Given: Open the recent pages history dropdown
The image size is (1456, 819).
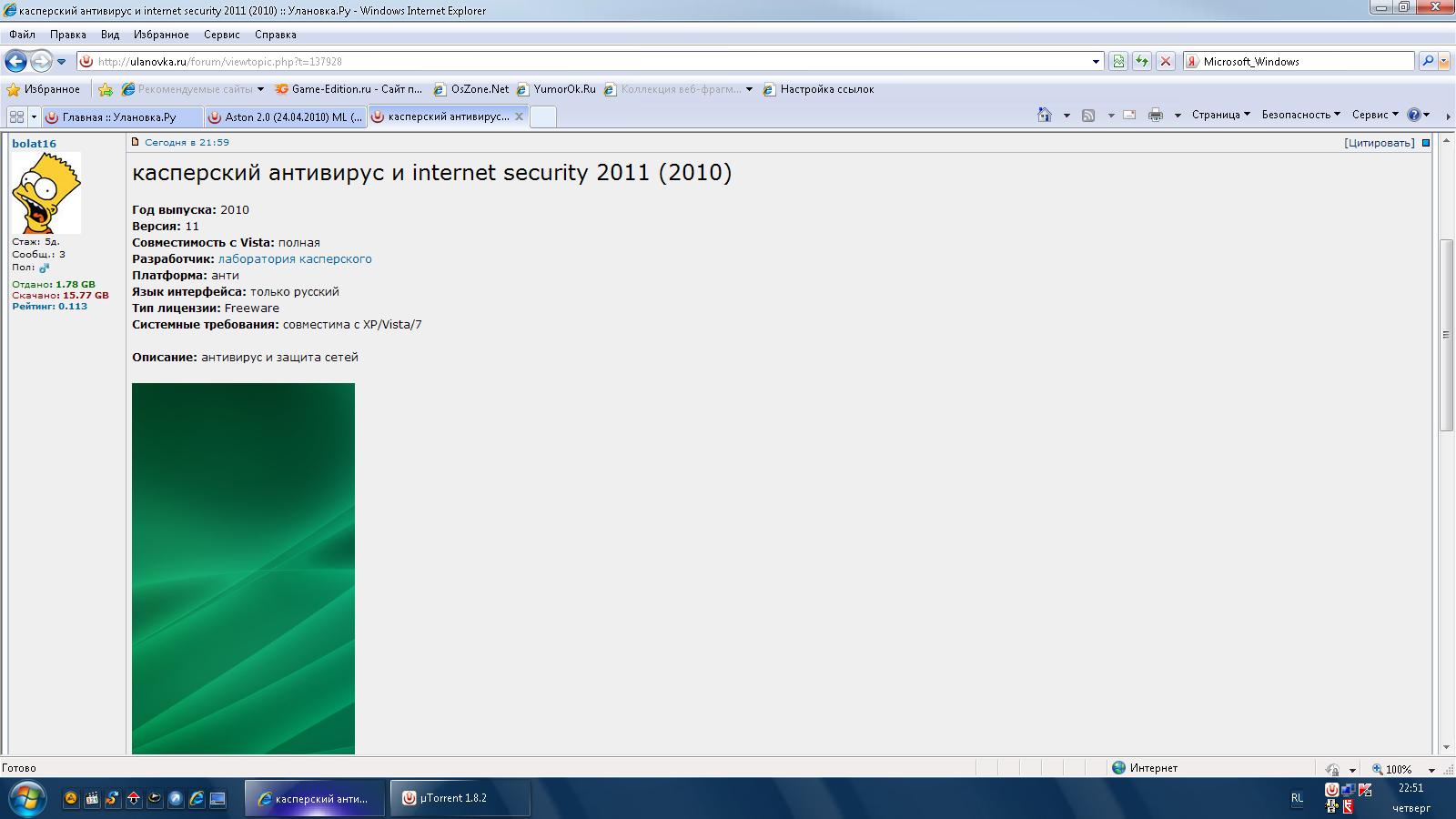Looking at the screenshot, I should (61, 61).
